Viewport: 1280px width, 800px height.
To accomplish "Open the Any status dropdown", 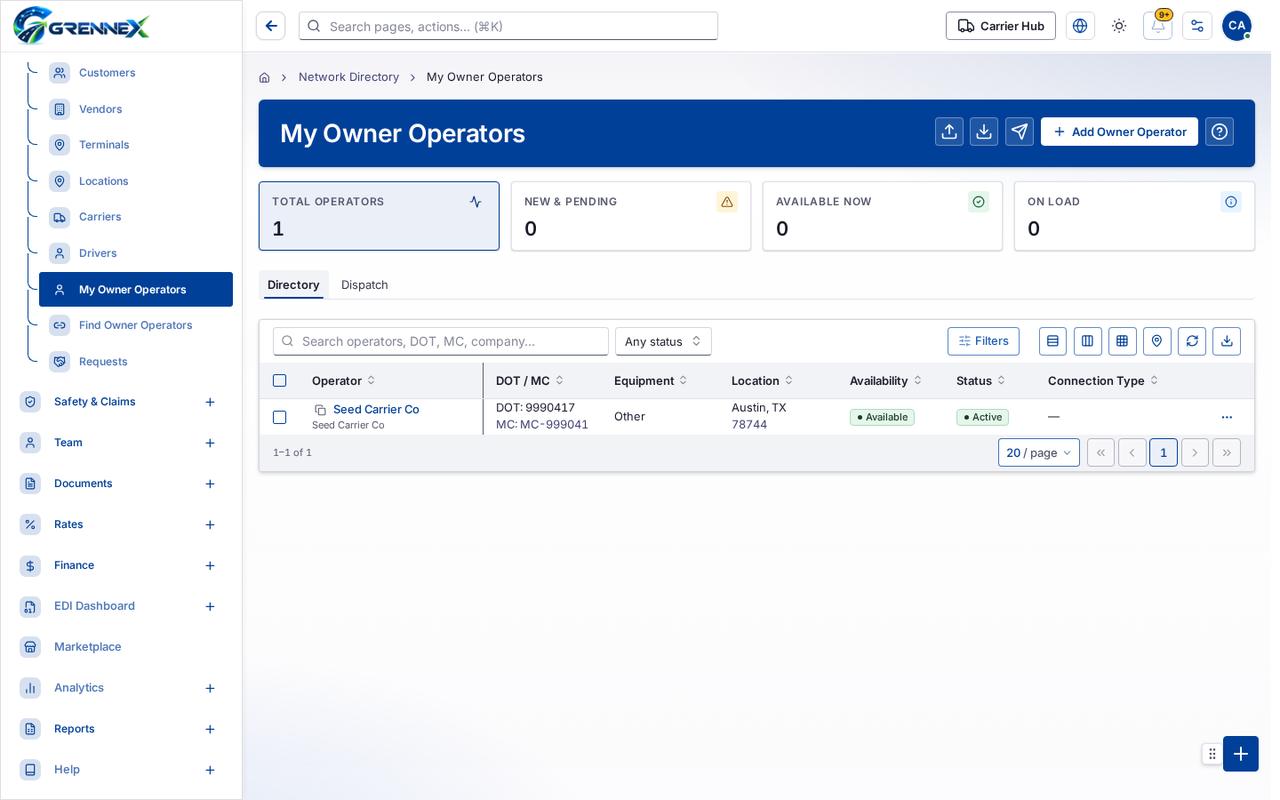I will (663, 341).
